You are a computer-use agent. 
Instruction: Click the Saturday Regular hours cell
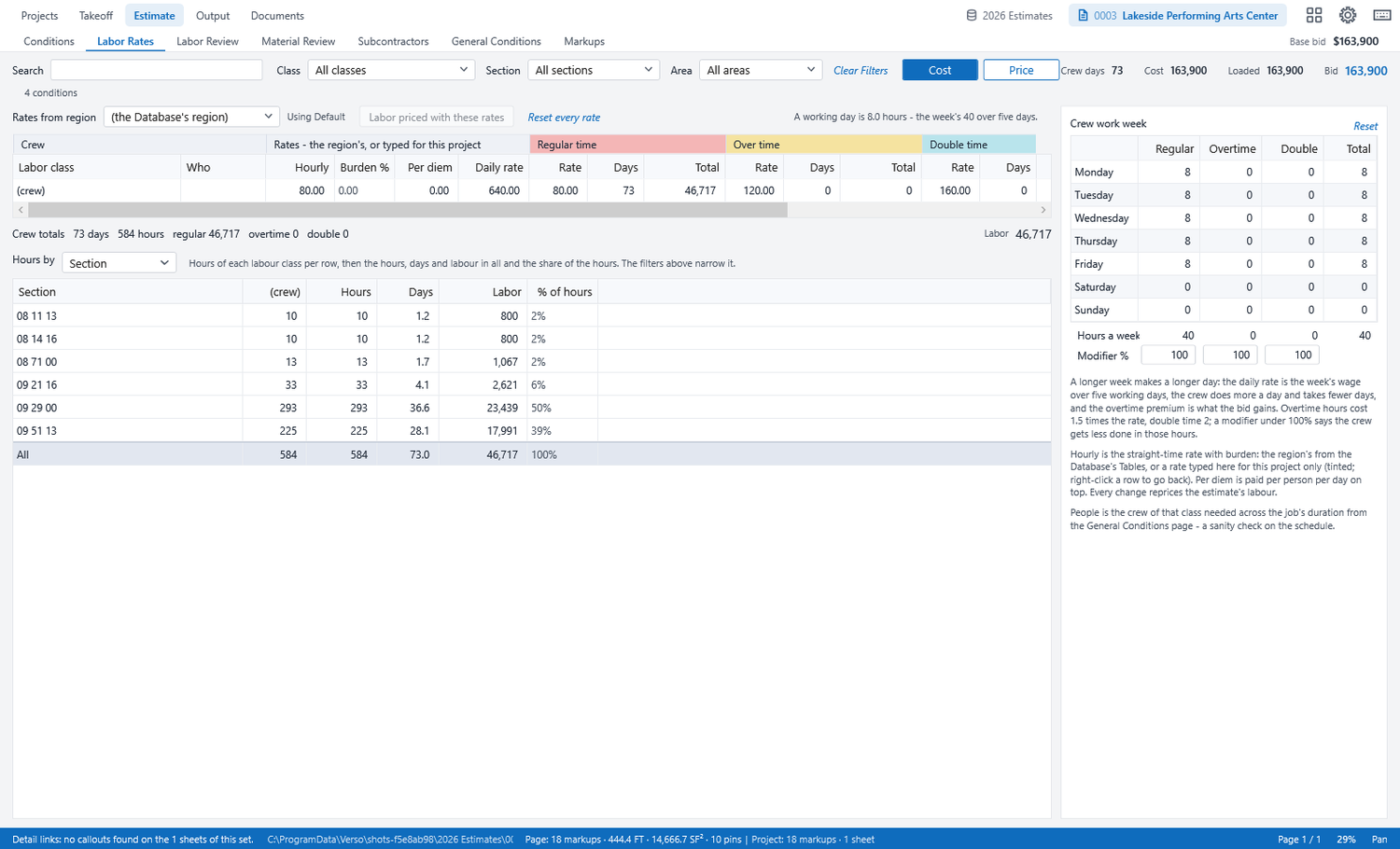point(1169,287)
